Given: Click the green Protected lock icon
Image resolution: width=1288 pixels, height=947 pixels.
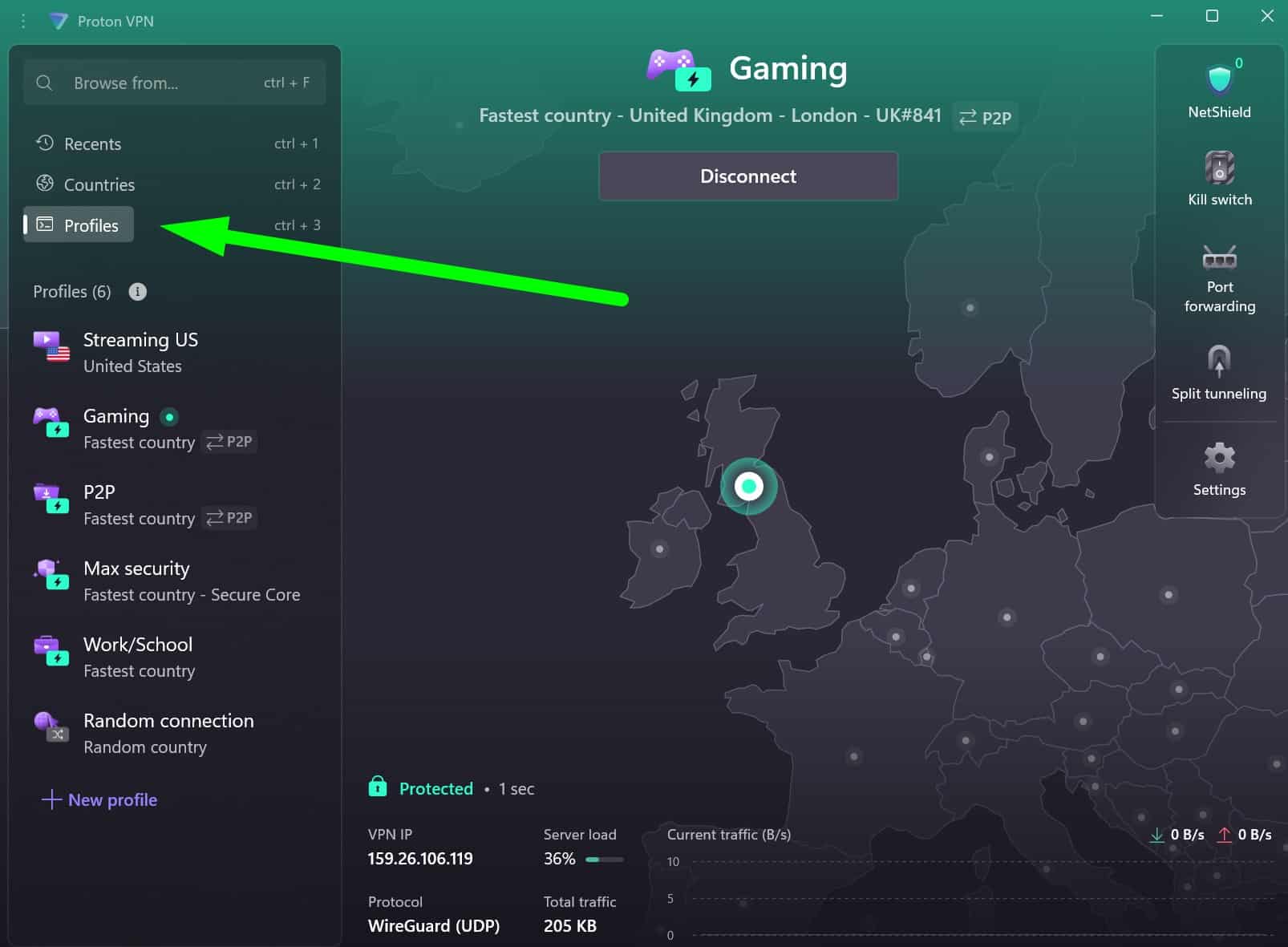Looking at the screenshot, I should pyautogui.click(x=378, y=787).
